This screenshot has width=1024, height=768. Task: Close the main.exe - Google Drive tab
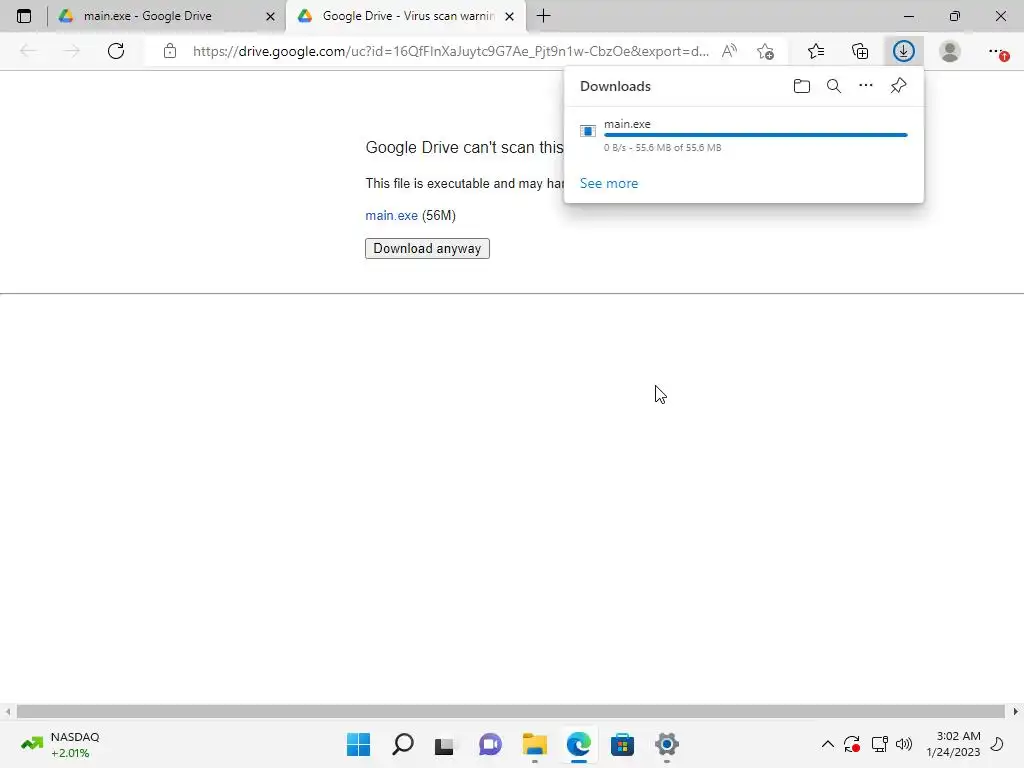[270, 16]
